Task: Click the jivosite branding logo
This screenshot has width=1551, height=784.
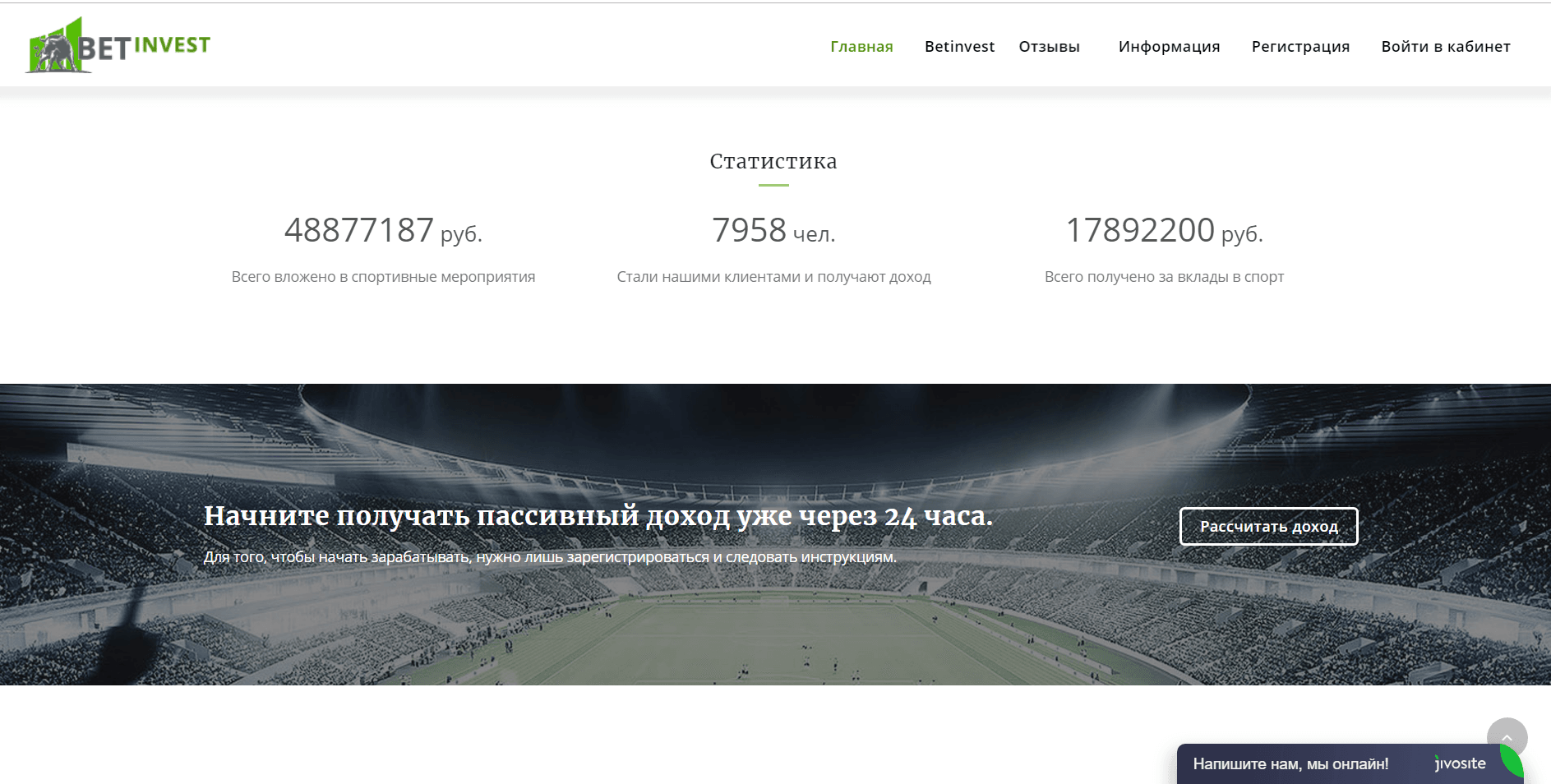Action: [1459, 763]
